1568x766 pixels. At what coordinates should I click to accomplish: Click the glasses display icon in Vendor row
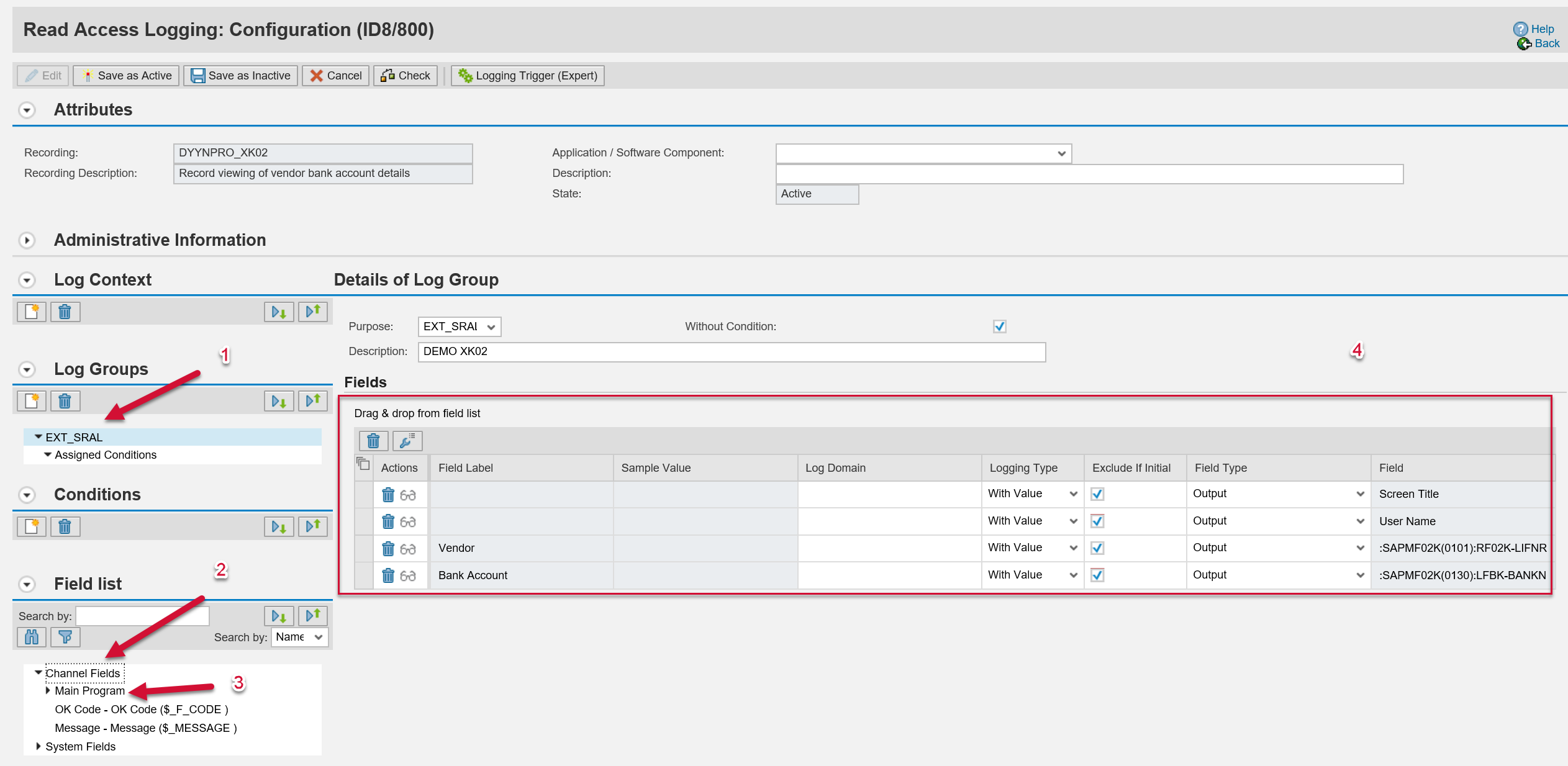tap(408, 549)
